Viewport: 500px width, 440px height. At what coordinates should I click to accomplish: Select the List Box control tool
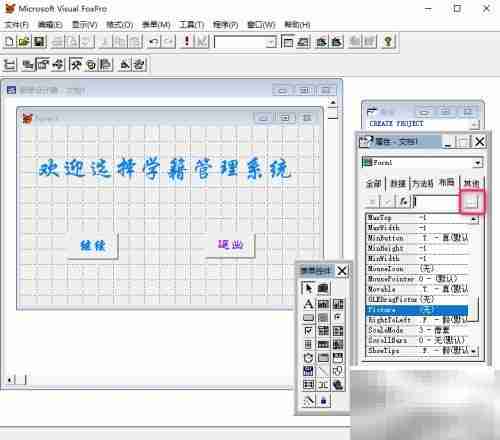338,331
